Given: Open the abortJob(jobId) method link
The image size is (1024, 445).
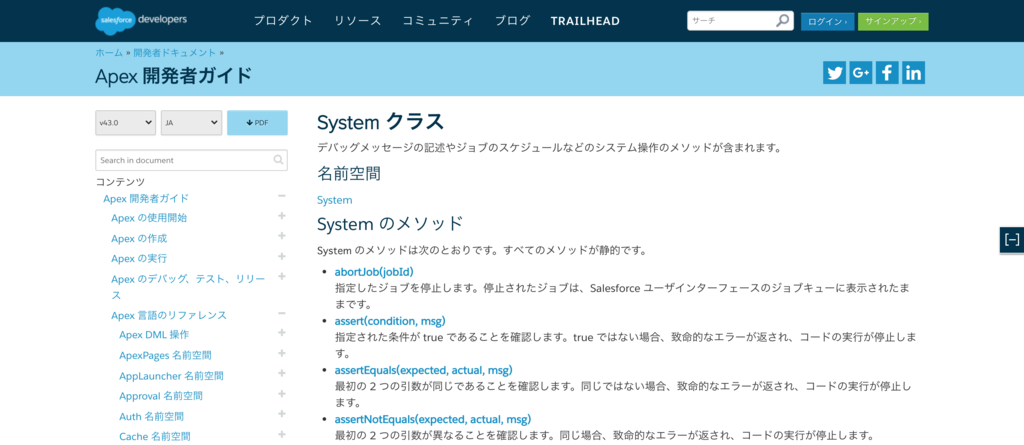Looking at the screenshot, I should click(x=374, y=271).
